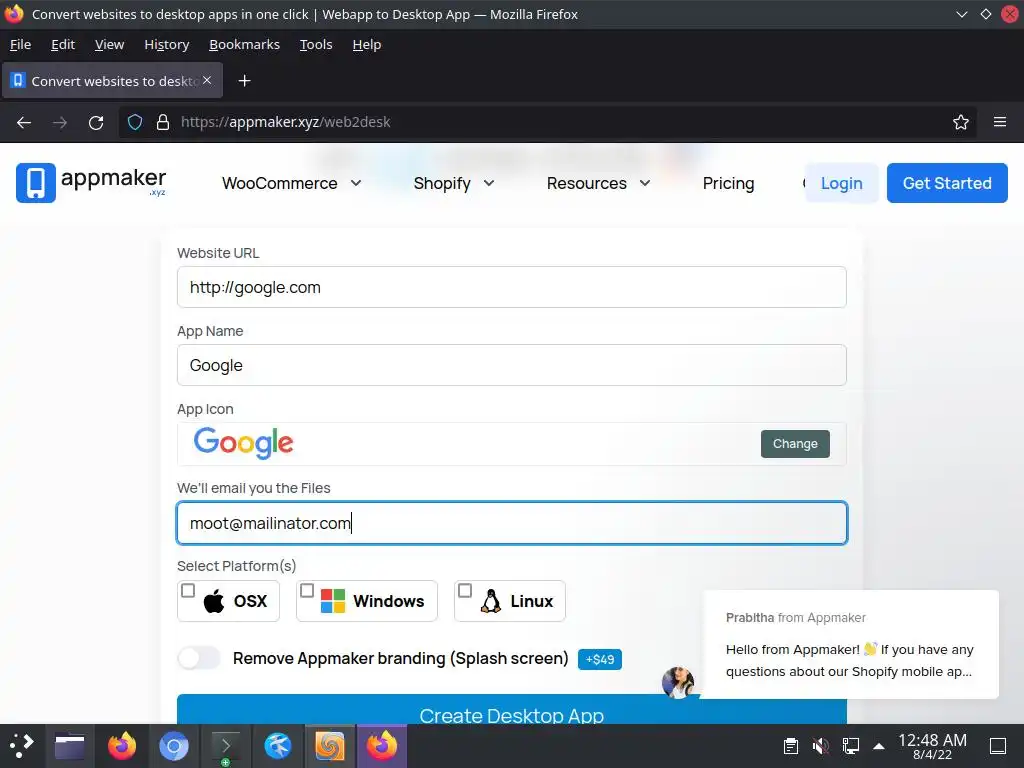
Task: Open the History menu
Action: [167, 44]
